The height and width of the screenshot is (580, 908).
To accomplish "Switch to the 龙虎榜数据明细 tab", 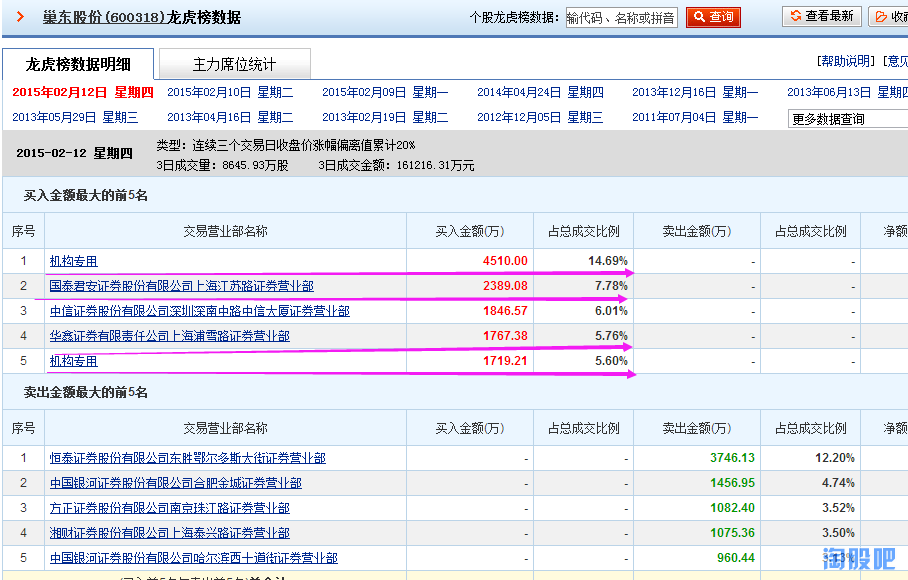I will pos(78,64).
